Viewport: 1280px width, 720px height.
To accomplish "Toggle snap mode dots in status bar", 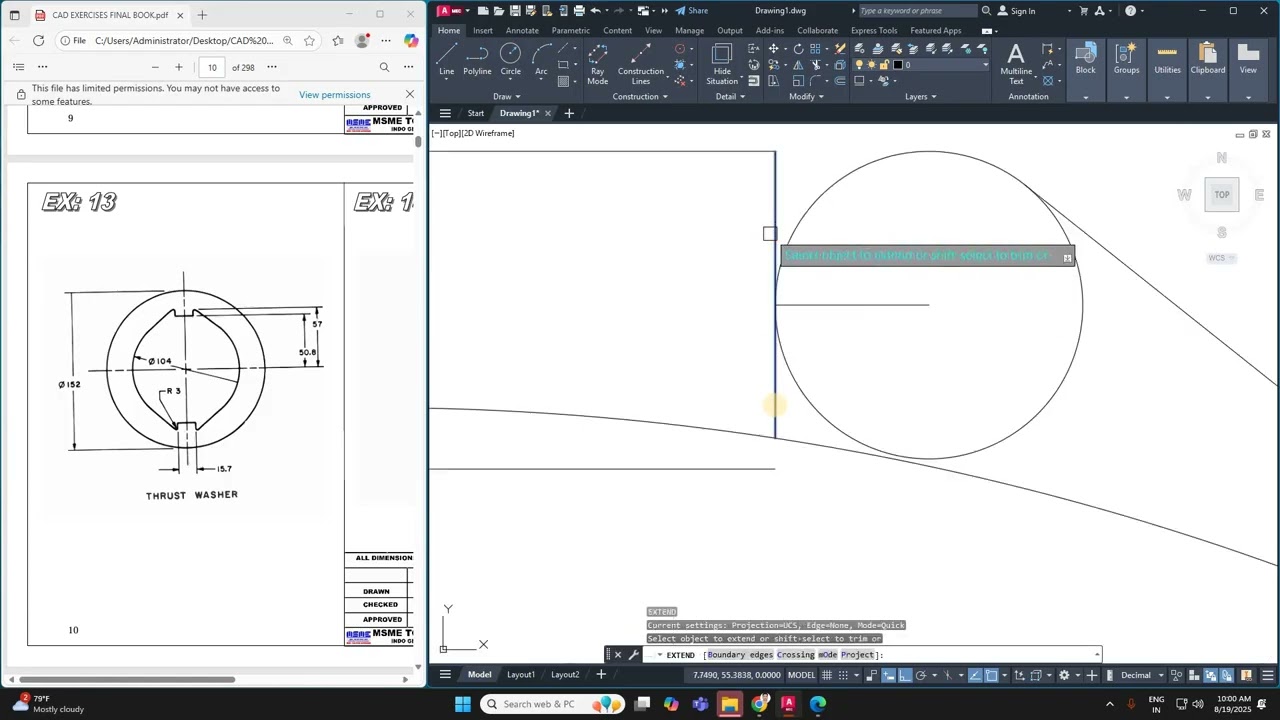I will pyautogui.click(x=843, y=675).
